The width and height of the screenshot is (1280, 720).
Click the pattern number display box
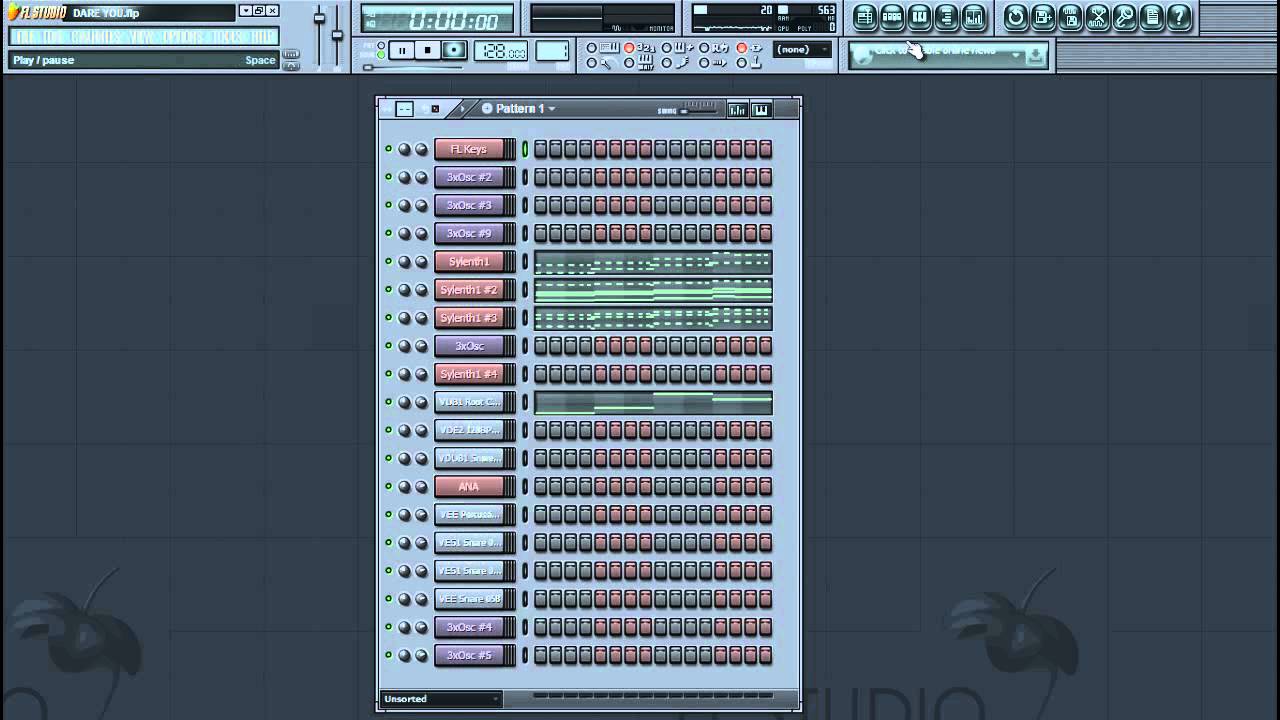point(552,50)
